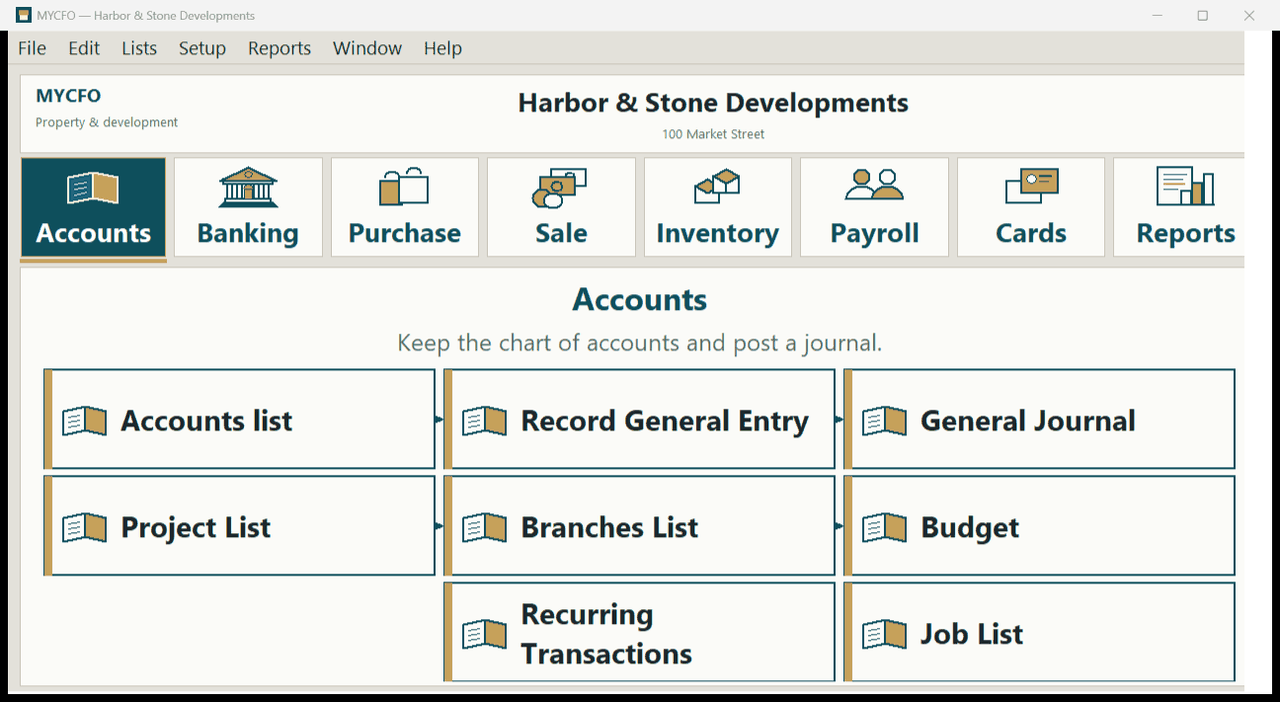Click the chart of accounts description text
Image resolution: width=1280 pixels, height=702 pixels.
coord(640,343)
